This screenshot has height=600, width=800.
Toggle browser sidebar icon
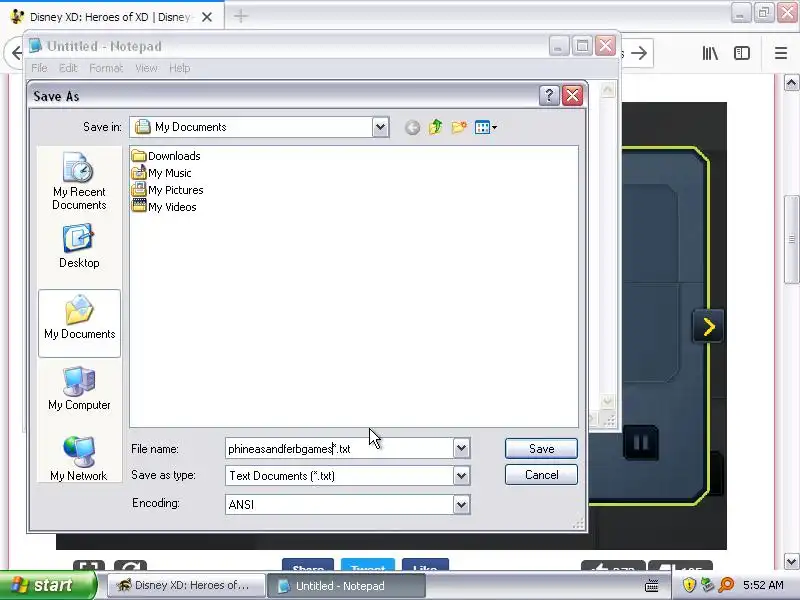pos(742,53)
